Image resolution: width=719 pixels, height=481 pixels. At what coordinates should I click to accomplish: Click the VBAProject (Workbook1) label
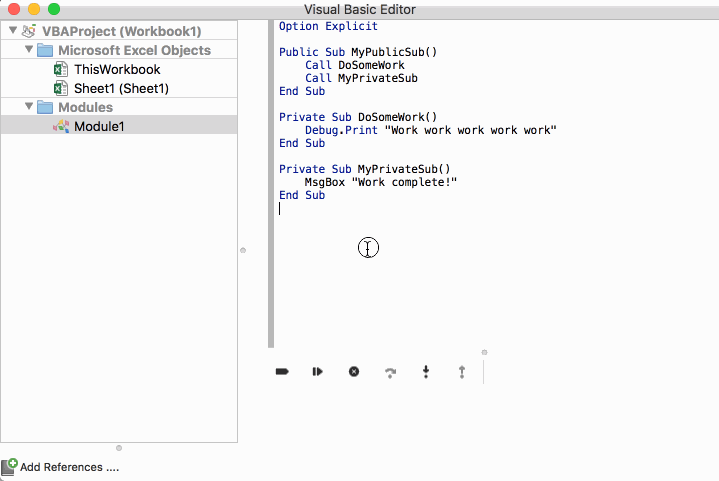pos(122,31)
